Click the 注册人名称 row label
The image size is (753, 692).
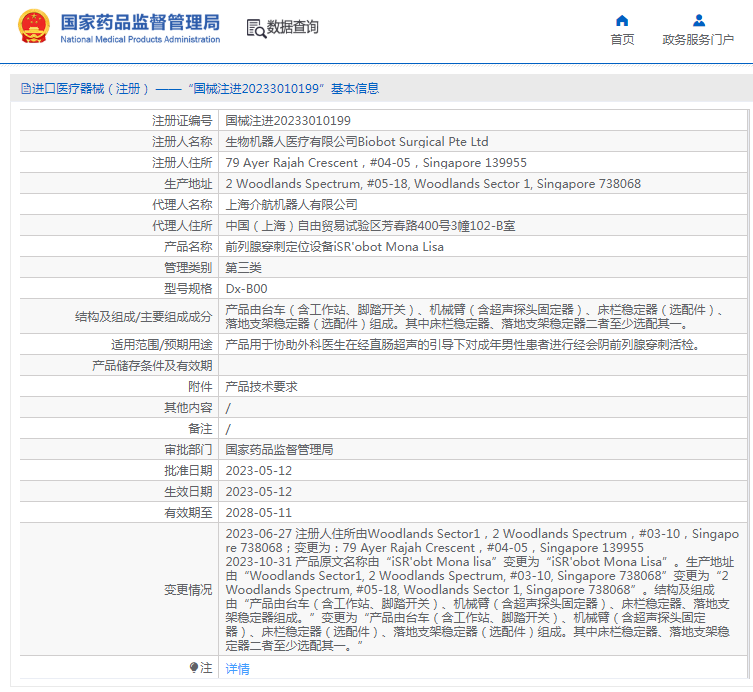(182, 142)
